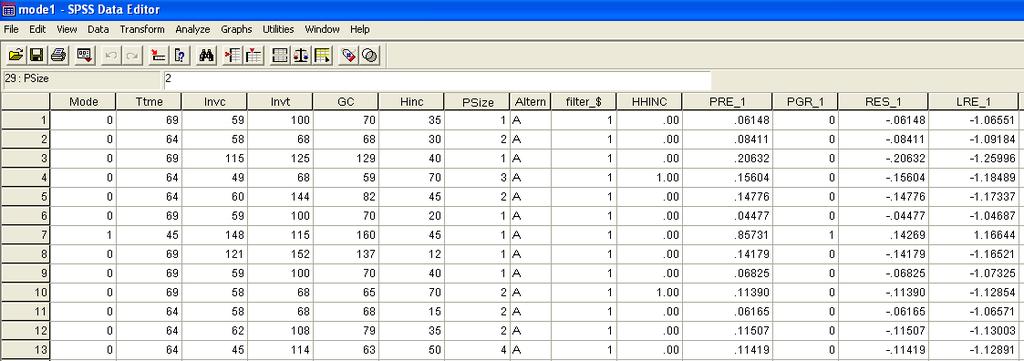The width and height of the screenshot is (1024, 361).
Task: Click the Select Cases icon
Action: tap(322, 55)
